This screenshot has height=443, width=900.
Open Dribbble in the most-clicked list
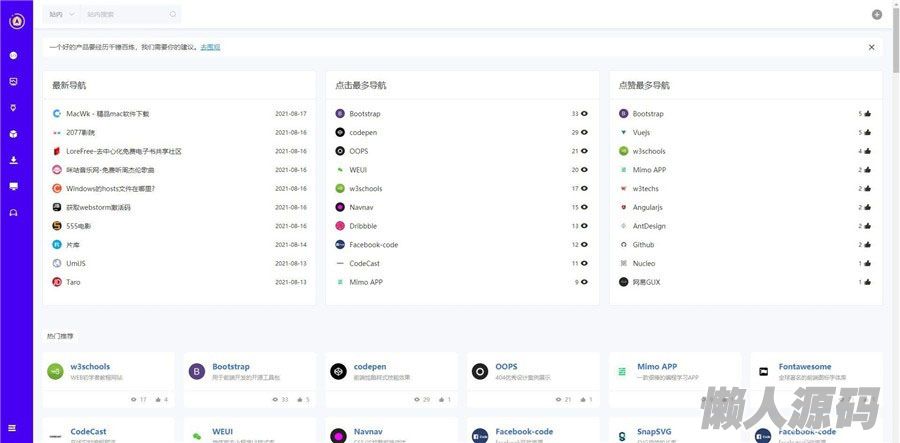(x=363, y=226)
